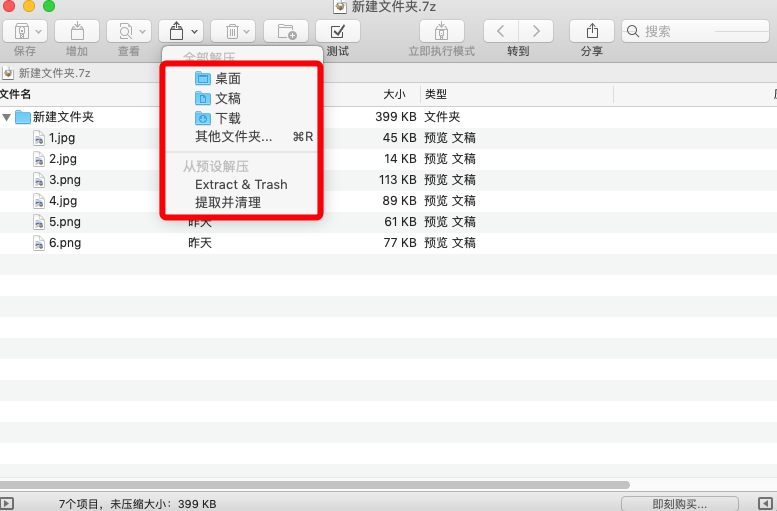Image resolution: width=777 pixels, height=511 pixels.
Task: Select the file 4.jpg
Action: [x=388, y=201]
